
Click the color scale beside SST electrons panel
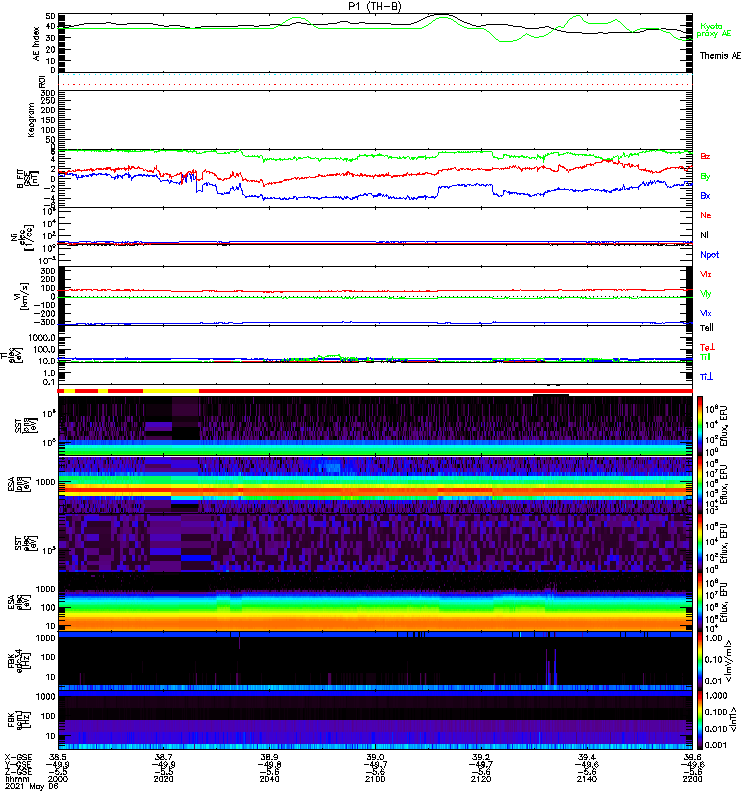700,543
